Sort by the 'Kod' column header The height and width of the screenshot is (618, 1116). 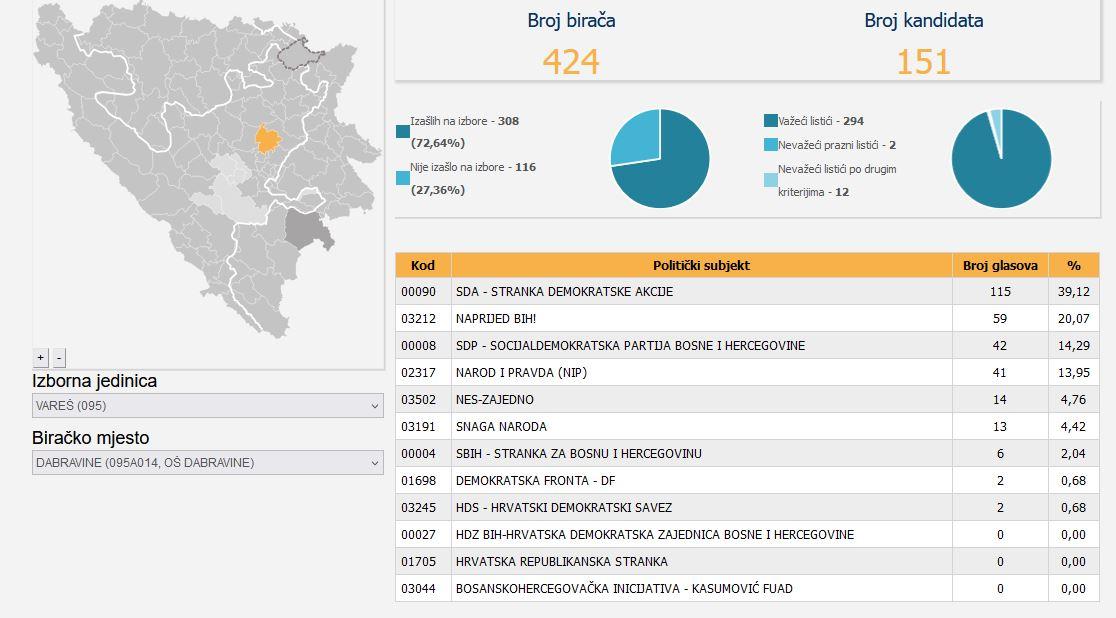coord(423,266)
